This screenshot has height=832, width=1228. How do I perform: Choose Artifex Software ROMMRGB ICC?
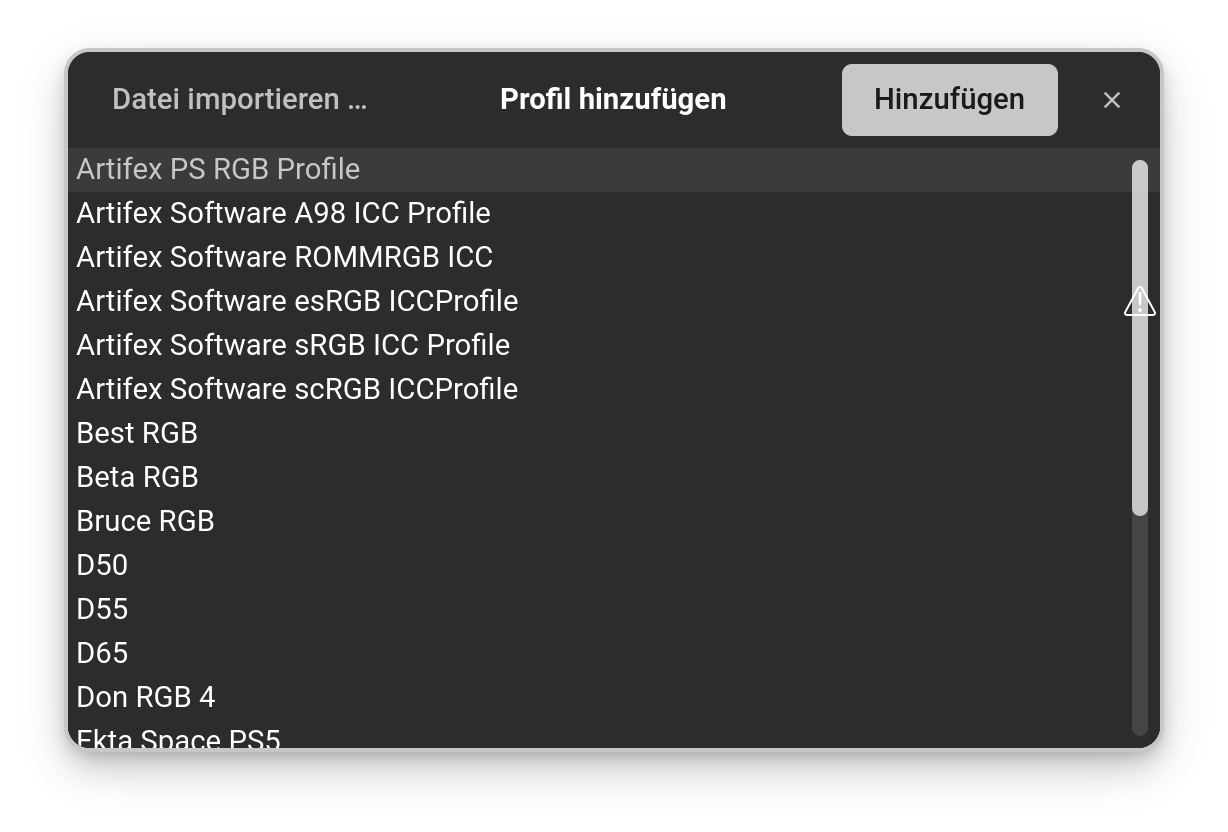pyautogui.click(x=284, y=257)
